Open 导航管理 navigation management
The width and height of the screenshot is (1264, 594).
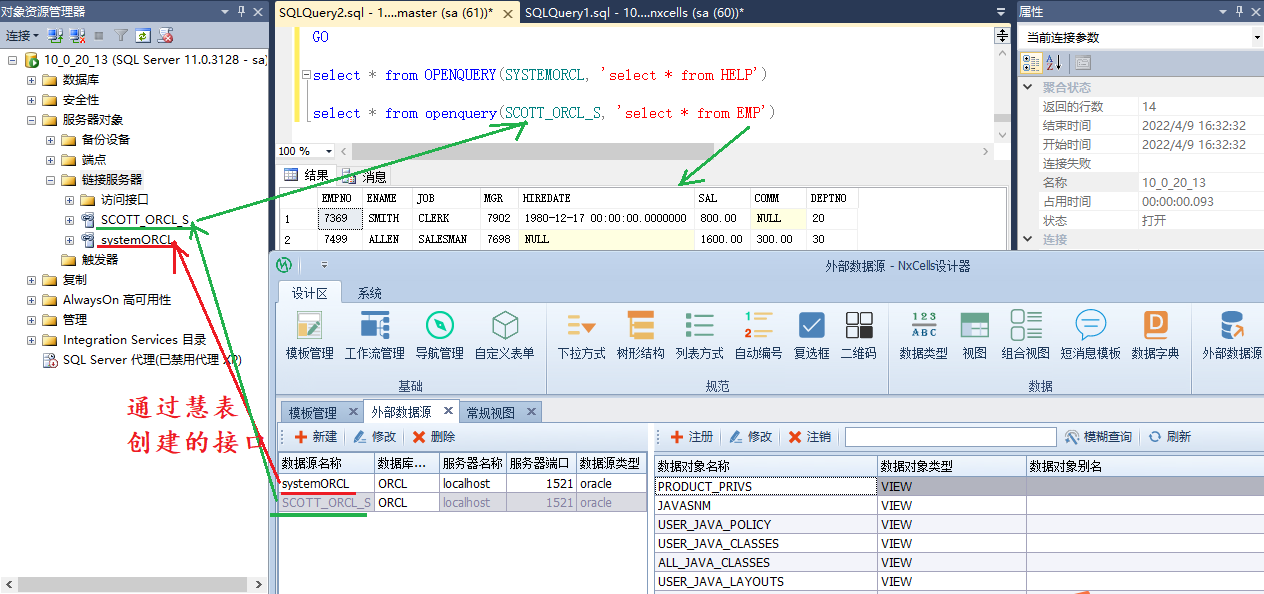[x=439, y=335]
